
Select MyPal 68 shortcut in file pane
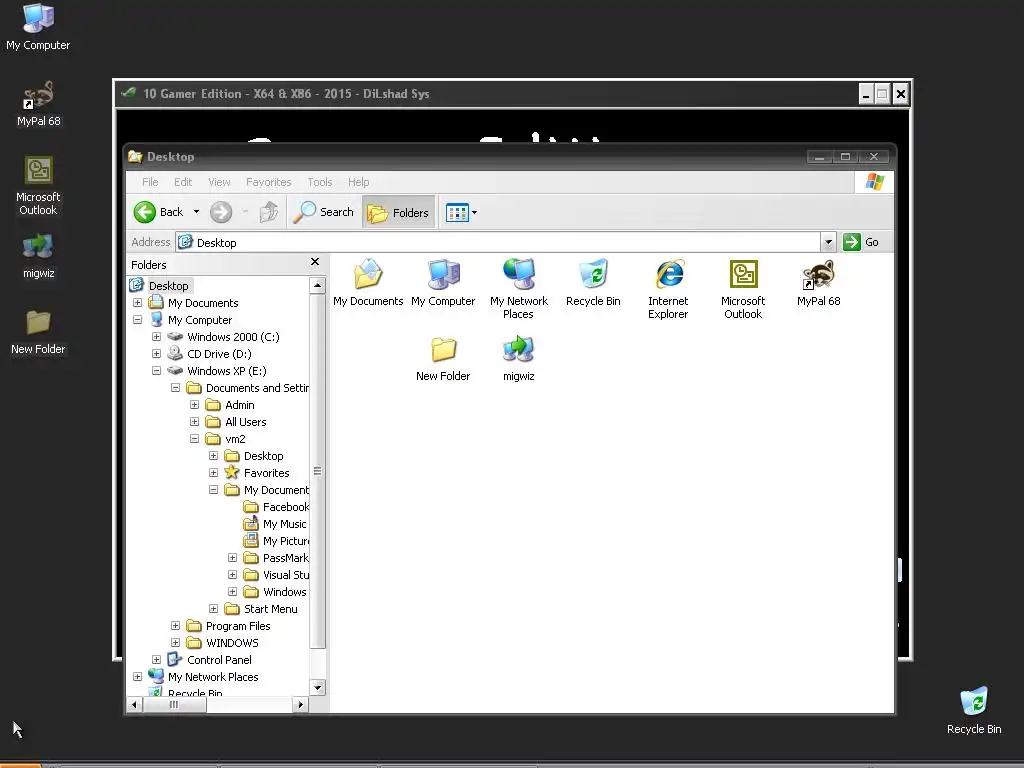coord(818,283)
